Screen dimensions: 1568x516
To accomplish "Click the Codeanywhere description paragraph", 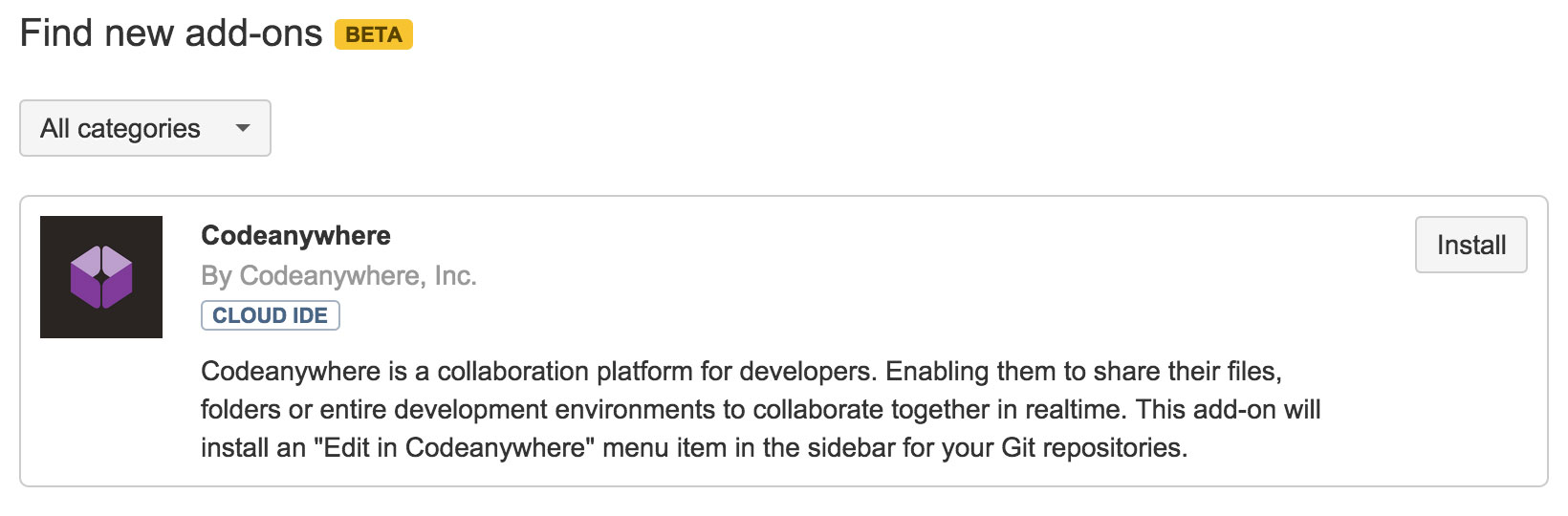I will pos(760,409).
